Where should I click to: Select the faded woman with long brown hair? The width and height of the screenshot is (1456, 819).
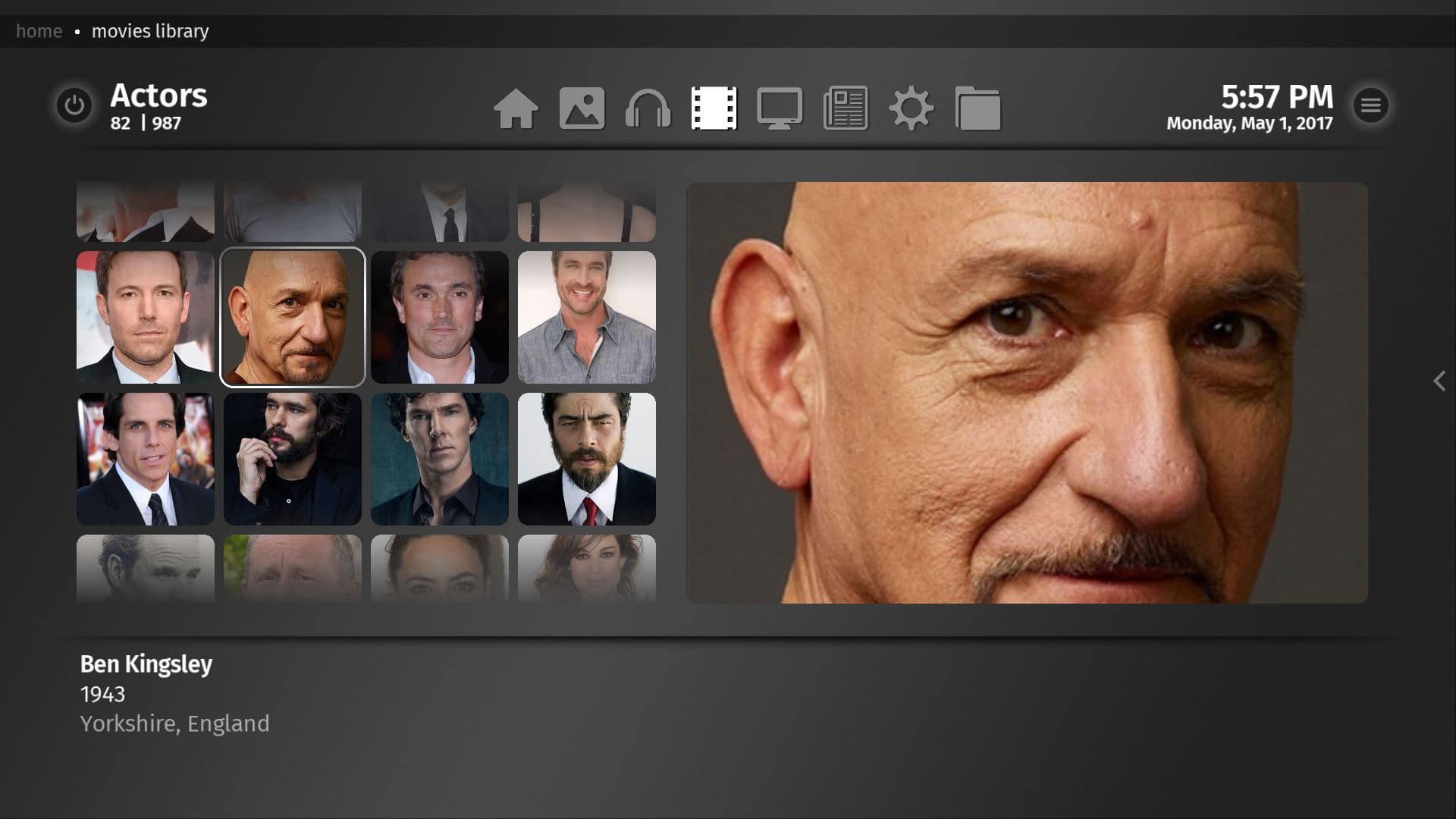[587, 569]
